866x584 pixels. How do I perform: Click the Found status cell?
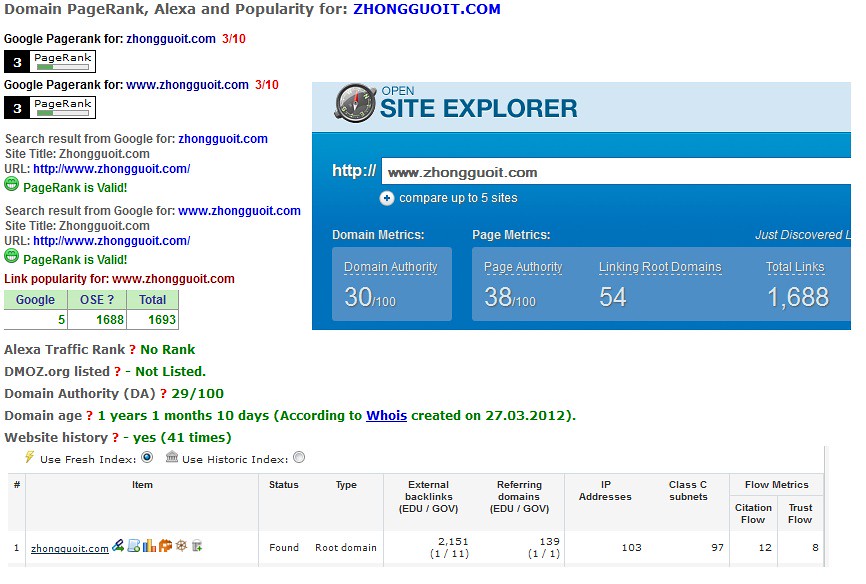coord(284,548)
